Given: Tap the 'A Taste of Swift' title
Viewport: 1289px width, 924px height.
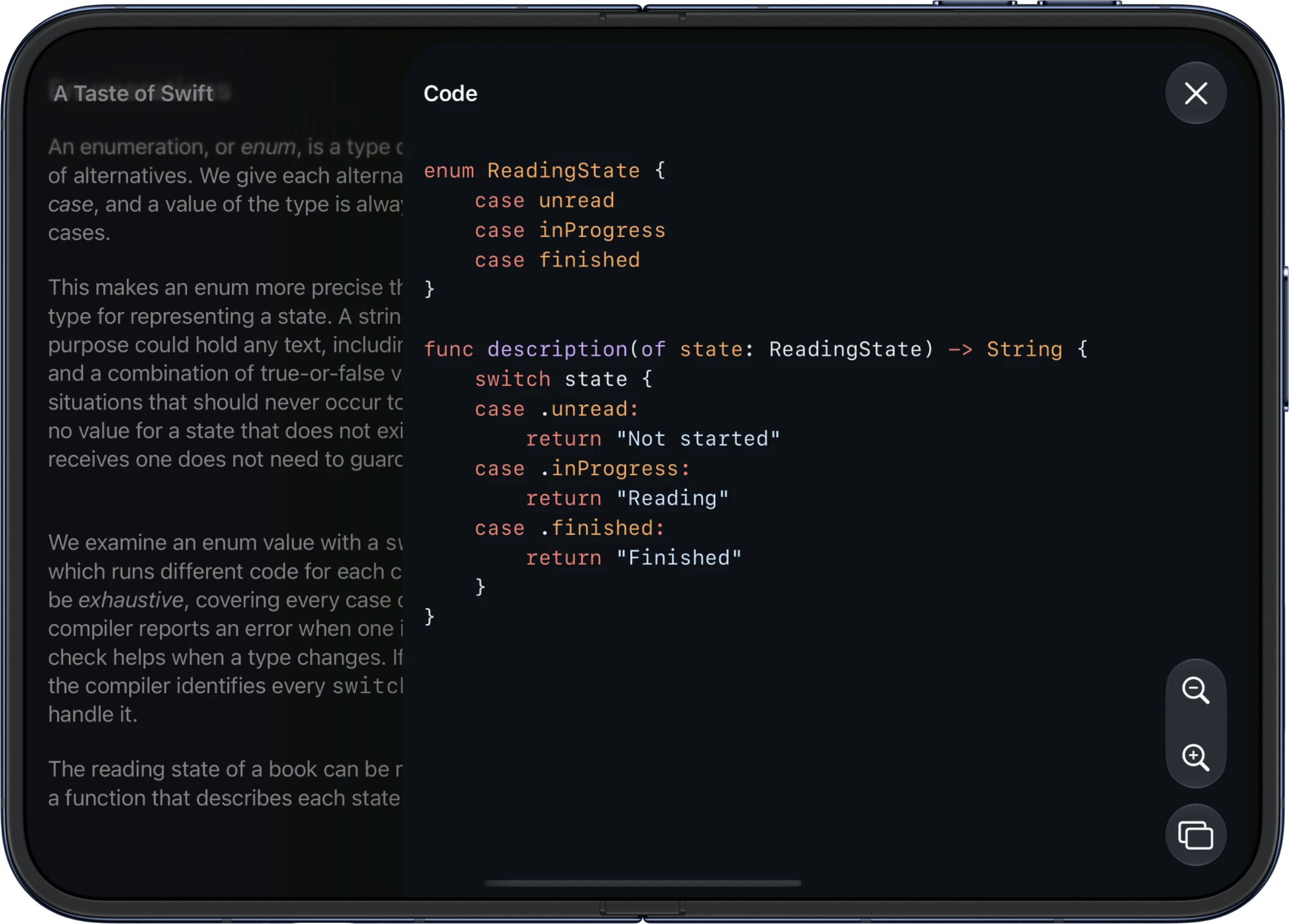Looking at the screenshot, I should (x=133, y=93).
